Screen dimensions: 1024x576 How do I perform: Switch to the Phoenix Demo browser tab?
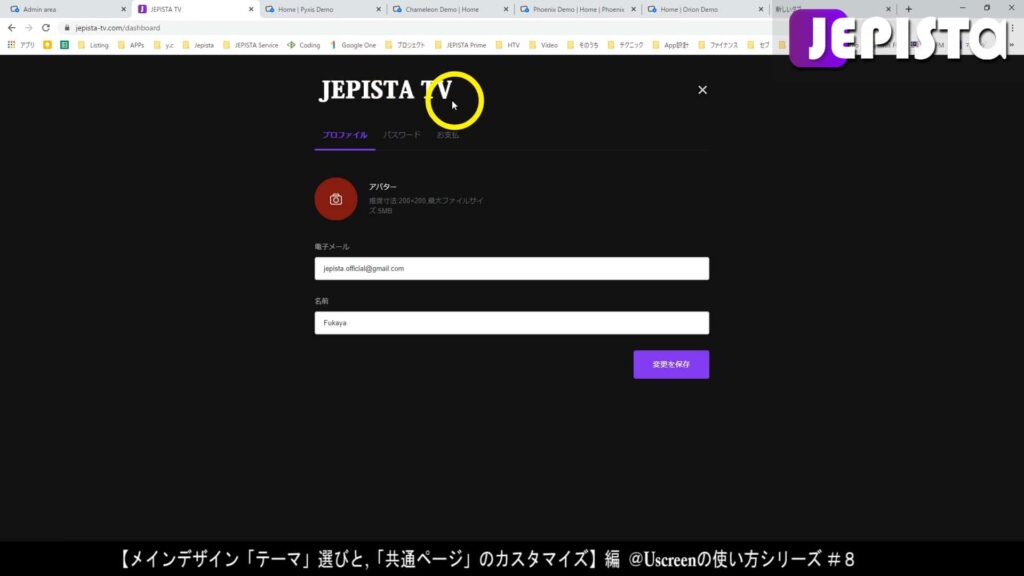click(578, 9)
